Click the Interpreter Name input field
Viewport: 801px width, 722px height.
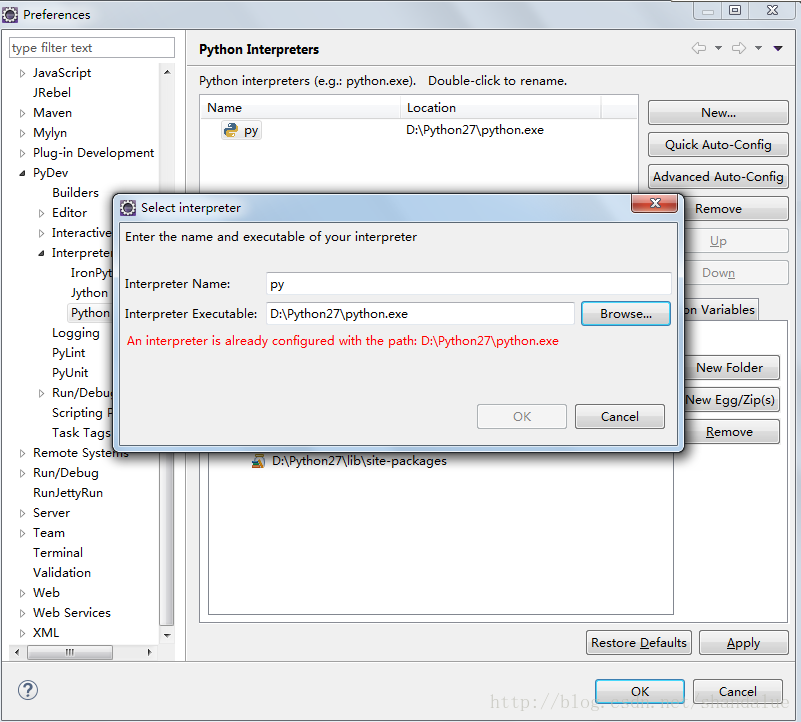468,284
